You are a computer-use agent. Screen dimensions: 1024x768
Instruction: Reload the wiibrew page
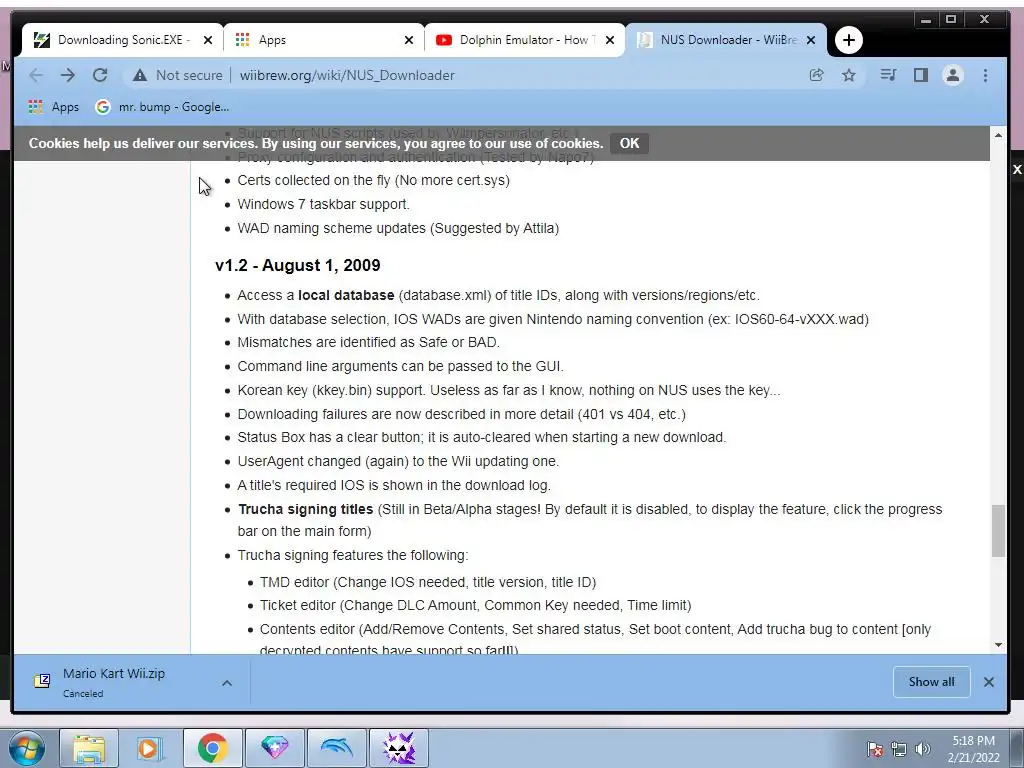(x=100, y=75)
